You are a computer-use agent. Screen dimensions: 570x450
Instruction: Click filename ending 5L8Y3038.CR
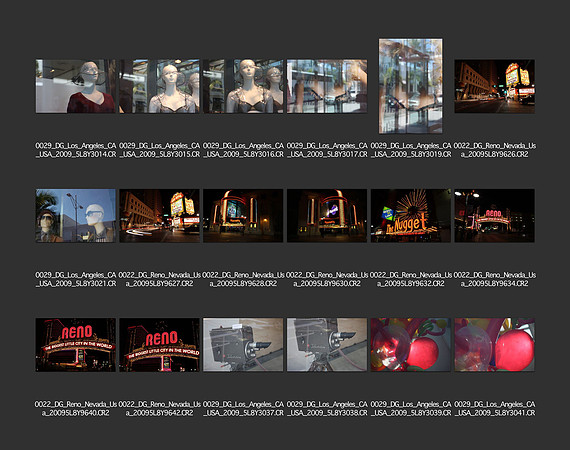(x=327, y=409)
